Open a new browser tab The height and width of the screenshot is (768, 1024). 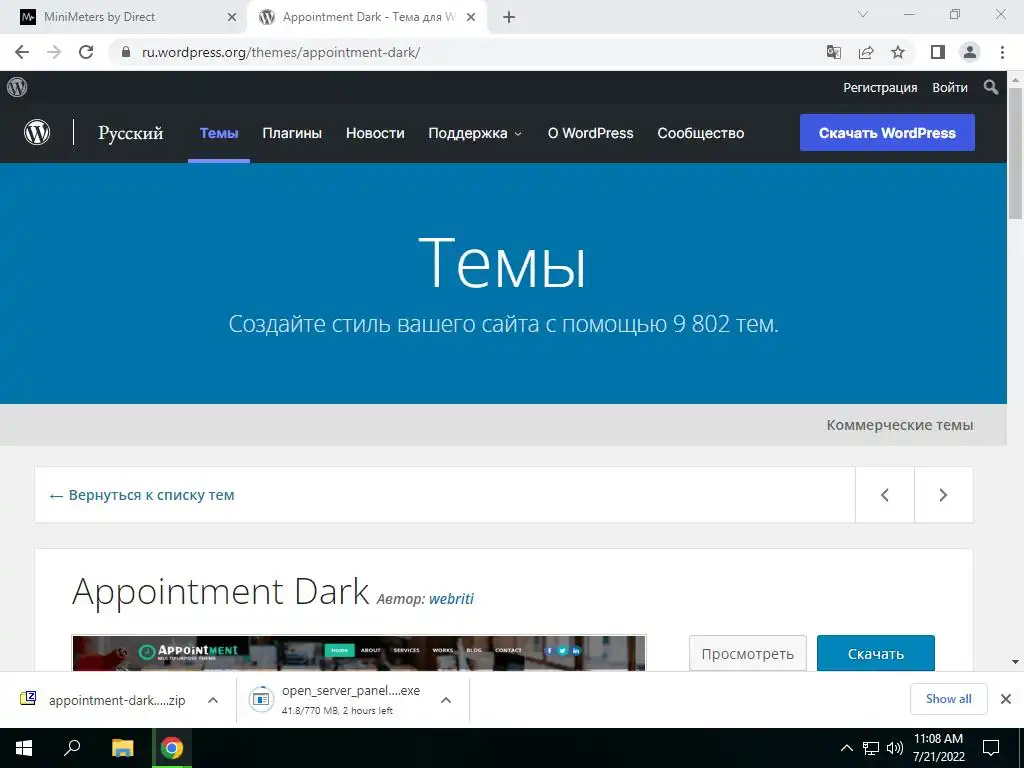(x=509, y=18)
